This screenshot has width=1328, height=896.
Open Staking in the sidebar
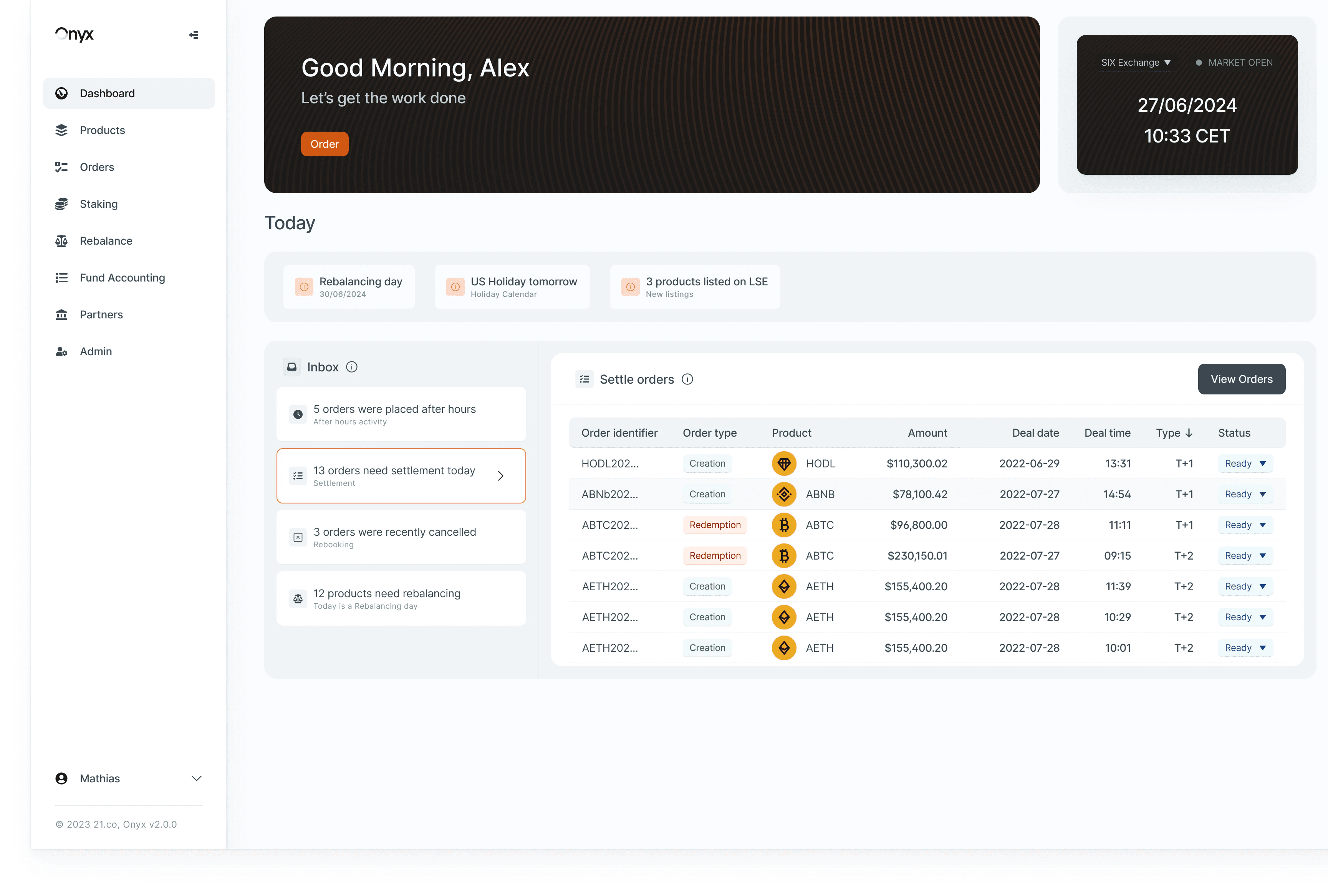tap(98, 204)
